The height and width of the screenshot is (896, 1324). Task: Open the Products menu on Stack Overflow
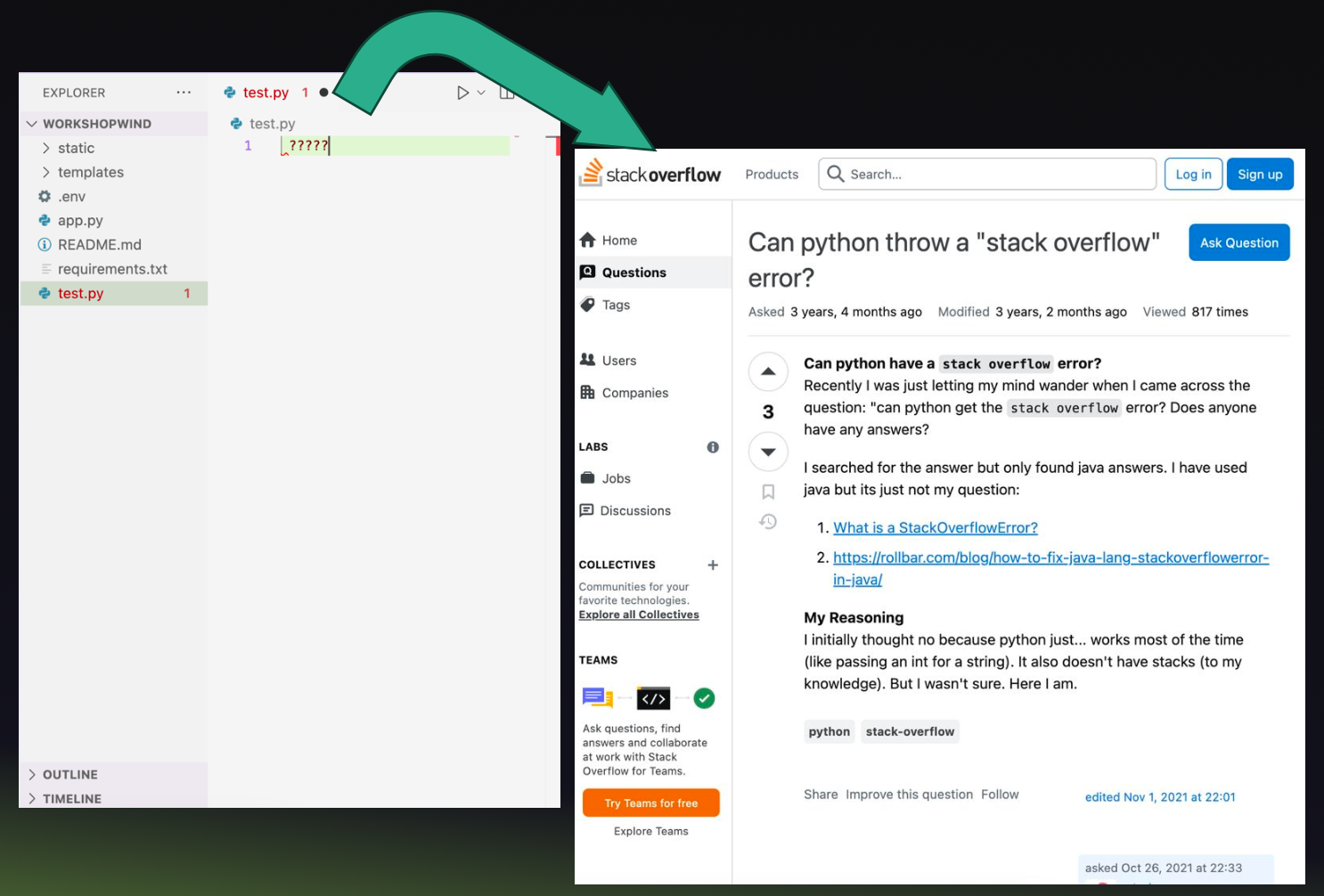pyautogui.click(x=772, y=175)
